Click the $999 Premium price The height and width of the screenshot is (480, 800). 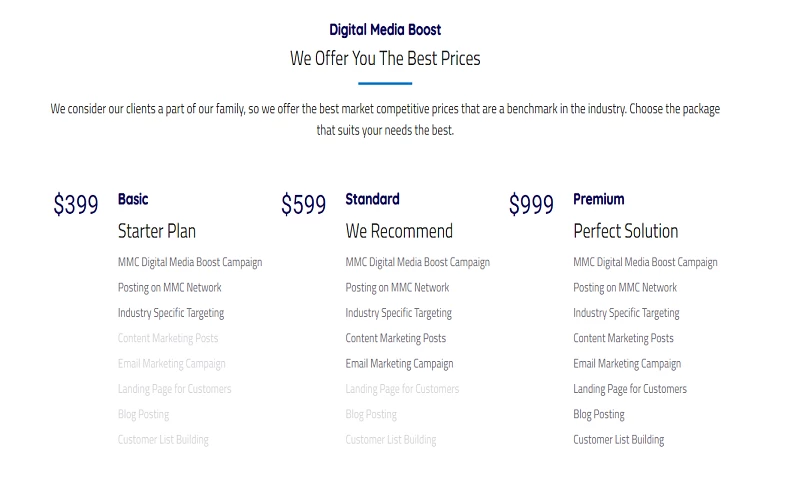531,205
